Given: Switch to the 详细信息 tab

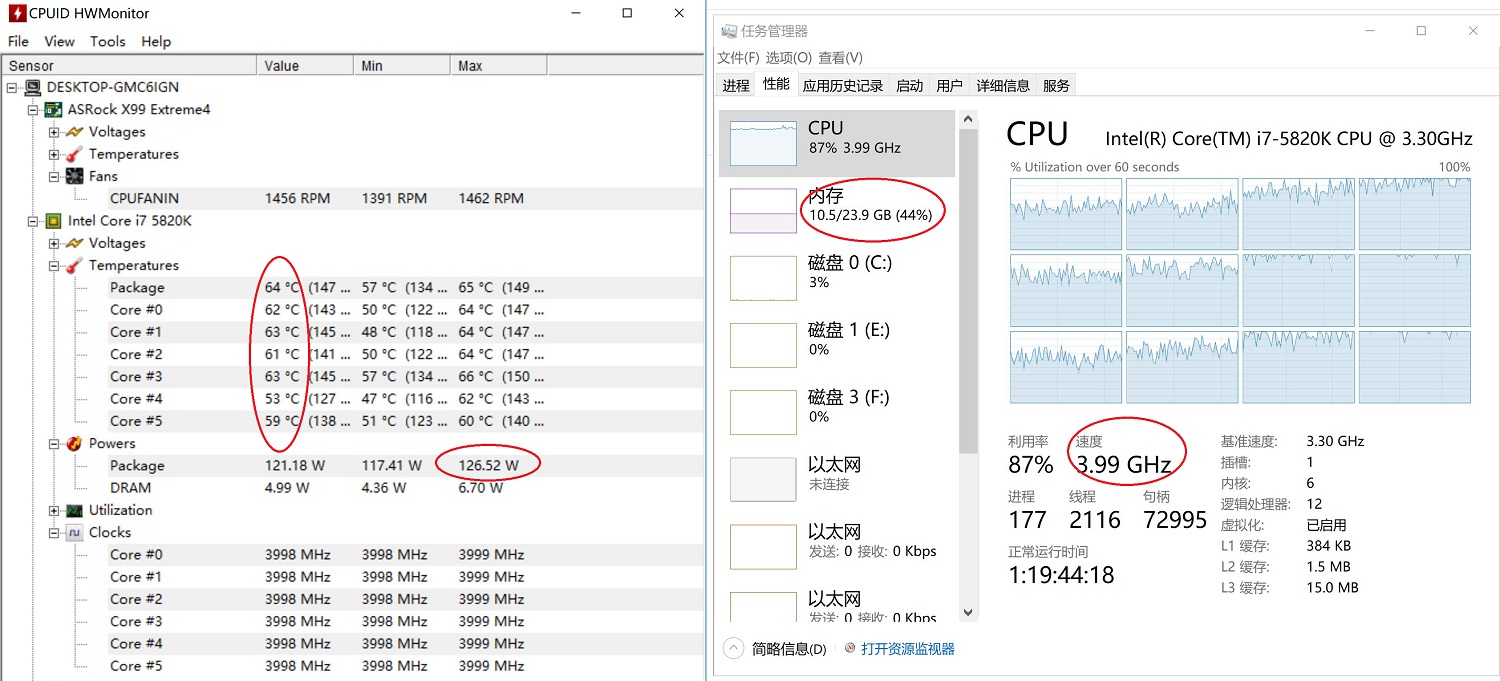Looking at the screenshot, I should coord(1003,85).
